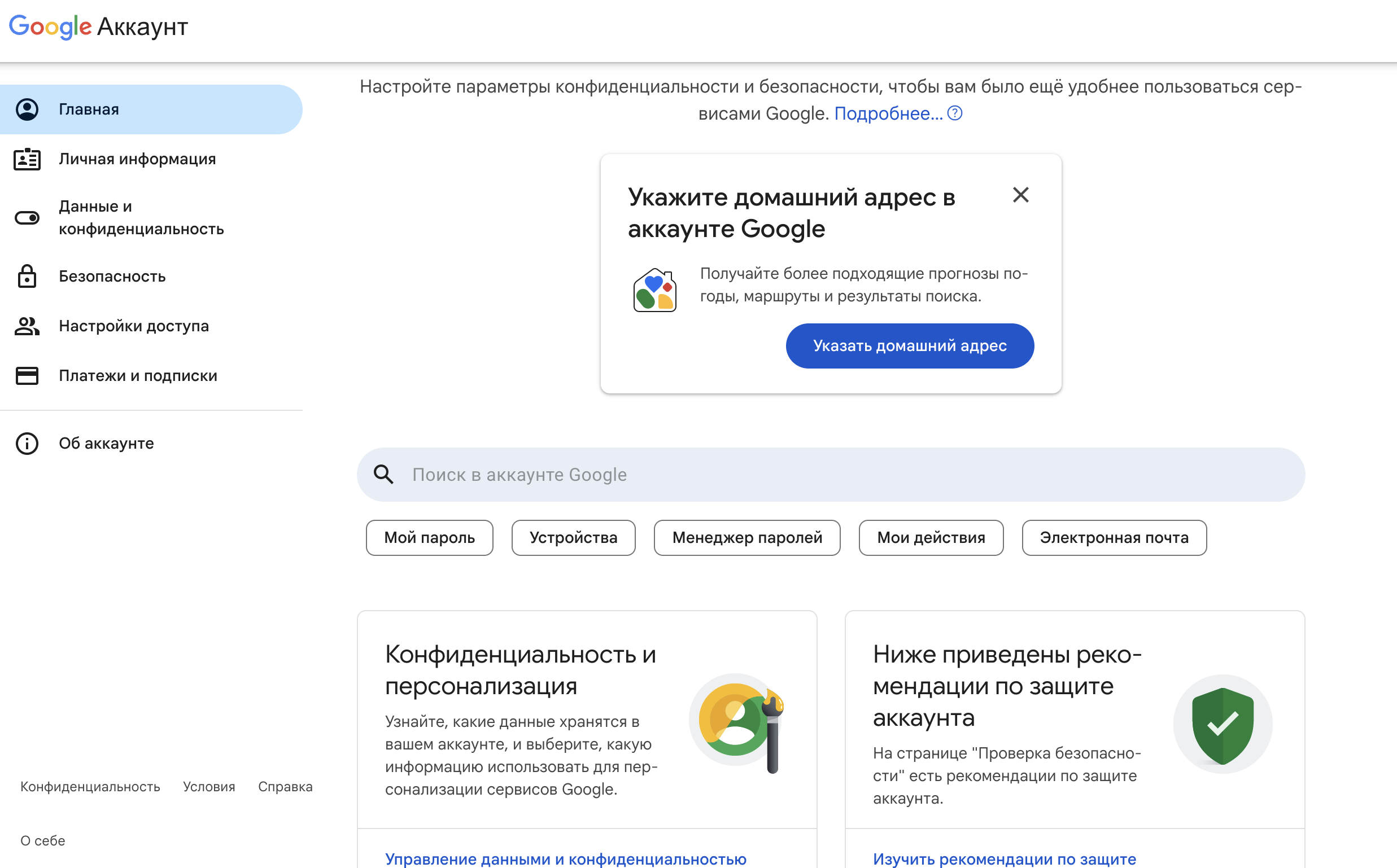Click the help question mark icon after Подробнее

[955, 113]
